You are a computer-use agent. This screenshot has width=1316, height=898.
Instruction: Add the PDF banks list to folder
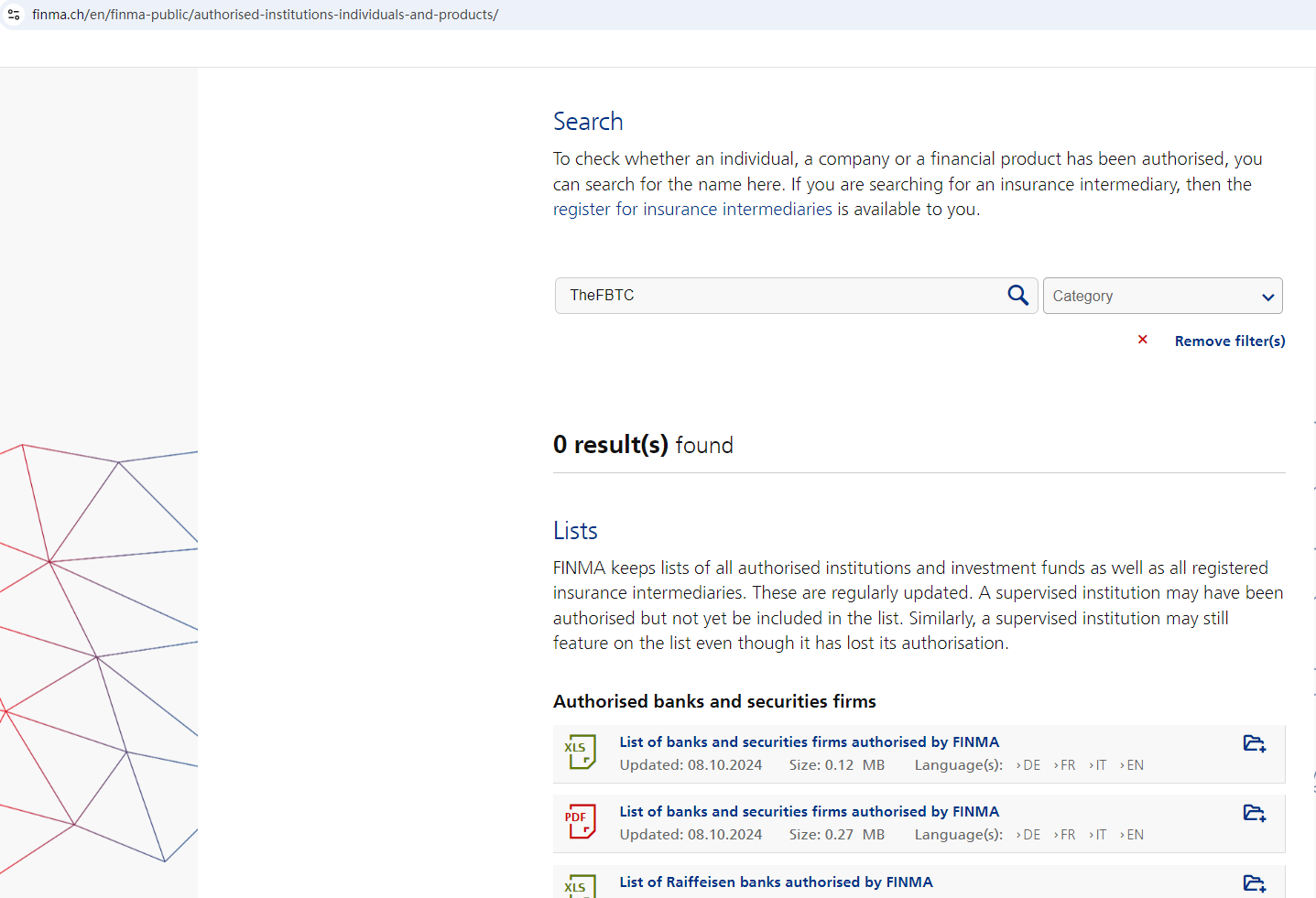pos(1254,813)
